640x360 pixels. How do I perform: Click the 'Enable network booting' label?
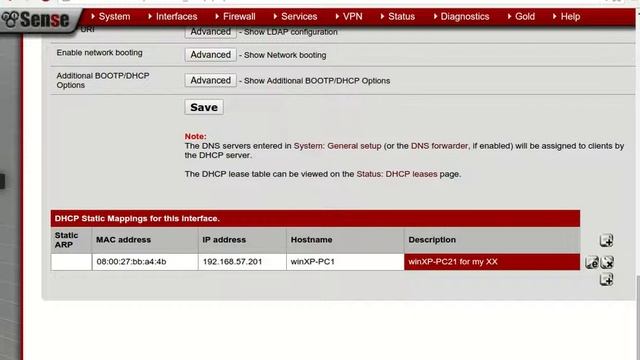point(100,53)
